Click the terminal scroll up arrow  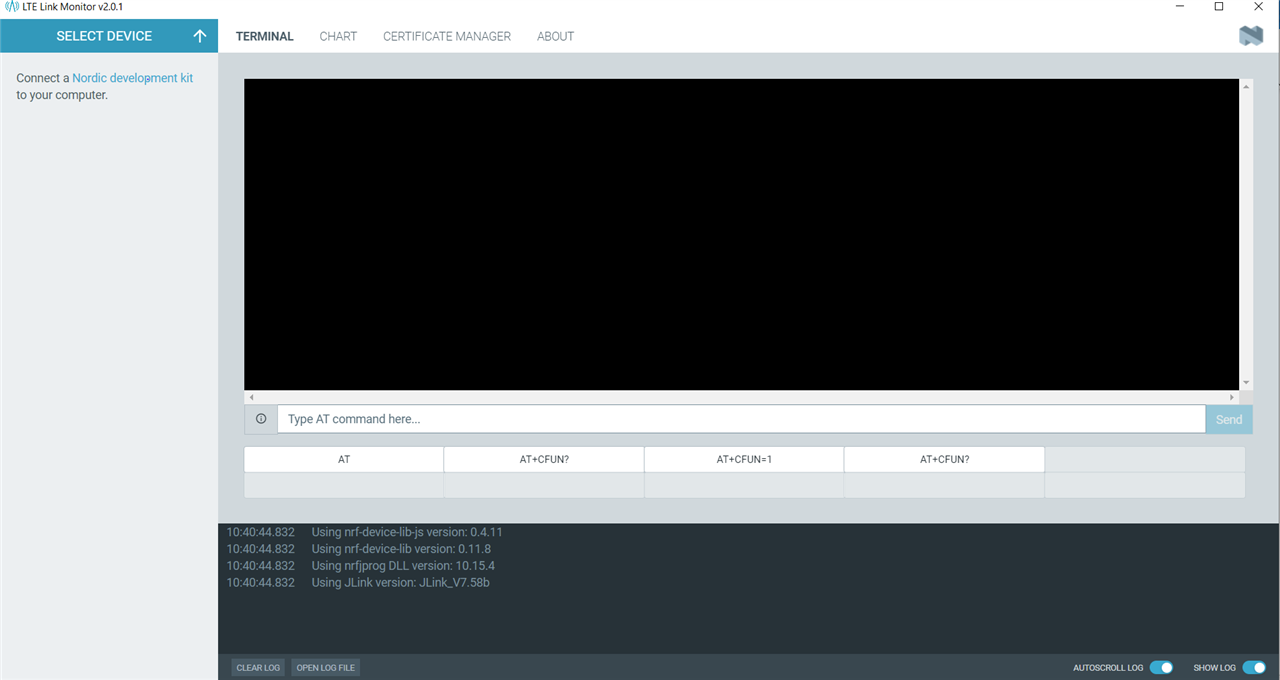coord(1246,86)
